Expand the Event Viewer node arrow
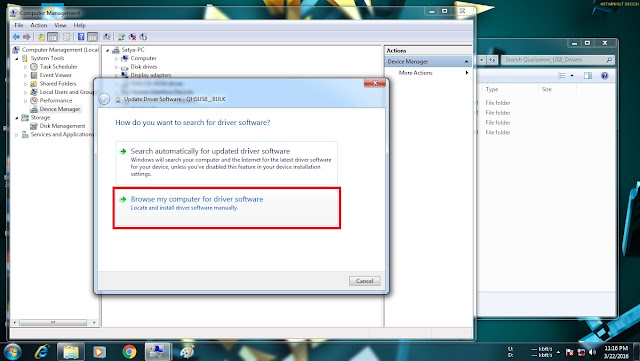This screenshot has width=640, height=361. point(25,76)
